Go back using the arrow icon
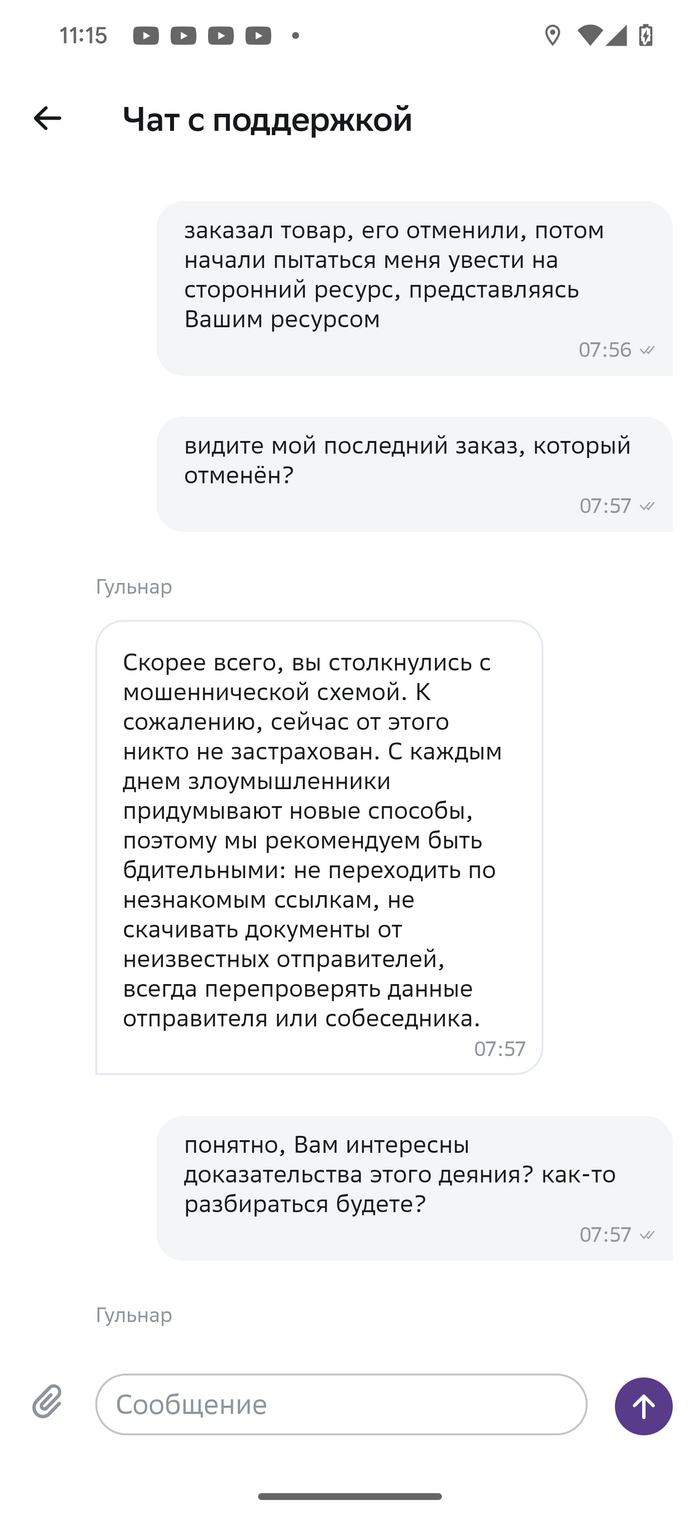This screenshot has width=700, height=1517. (47, 119)
